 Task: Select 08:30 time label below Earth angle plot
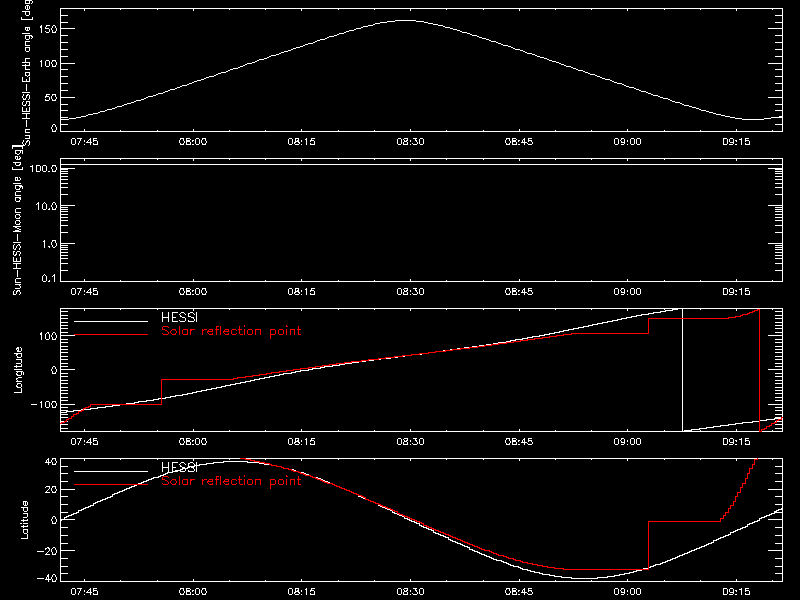410,141
